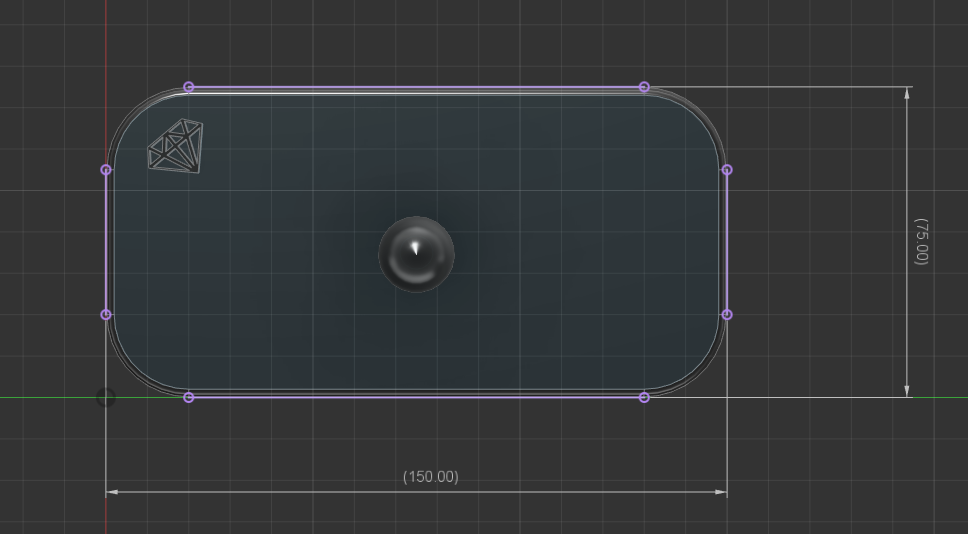Click the diamond wireframe emblem on the plate

(175, 146)
